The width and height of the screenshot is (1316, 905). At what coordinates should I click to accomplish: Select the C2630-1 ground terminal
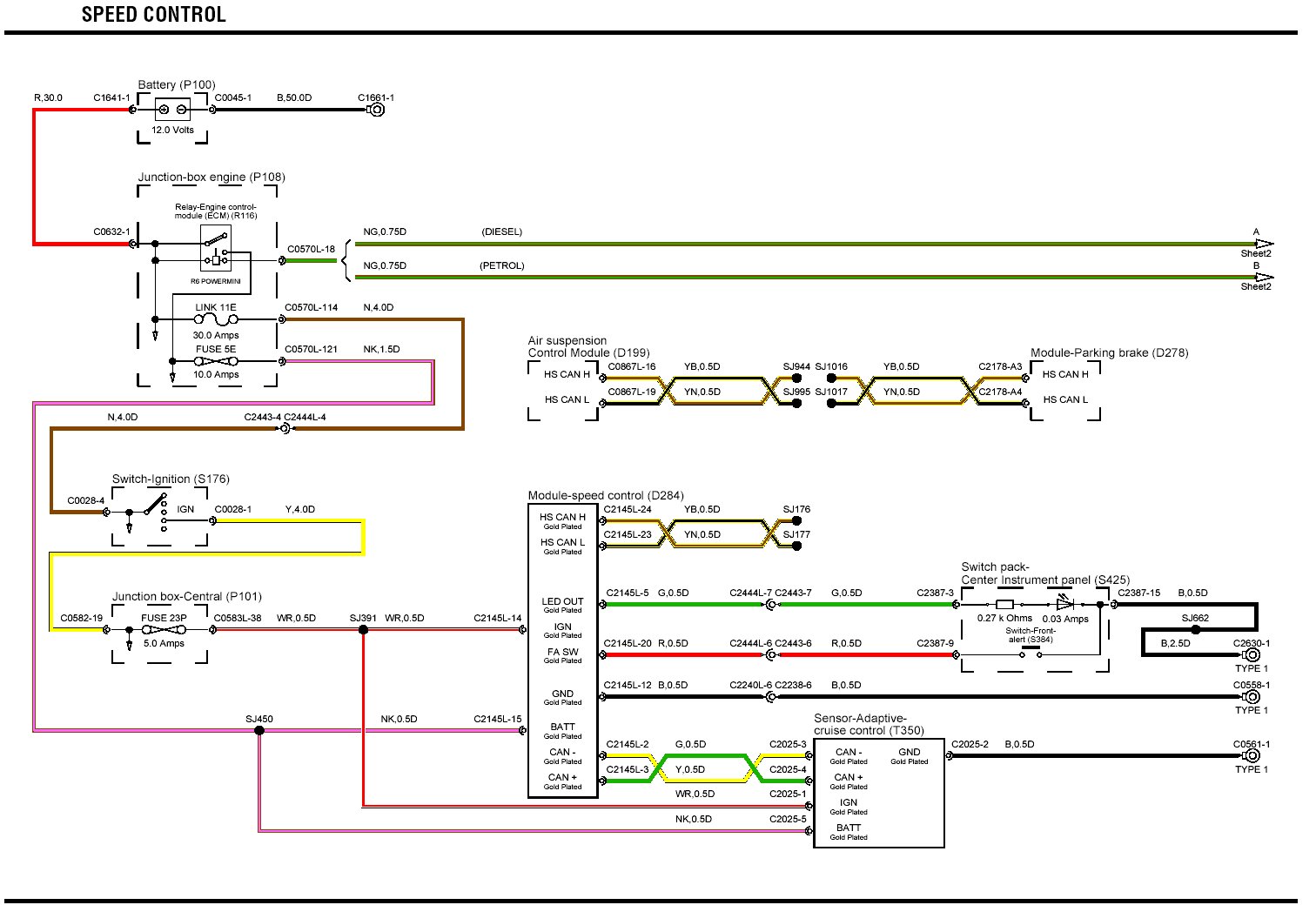click(1252, 655)
